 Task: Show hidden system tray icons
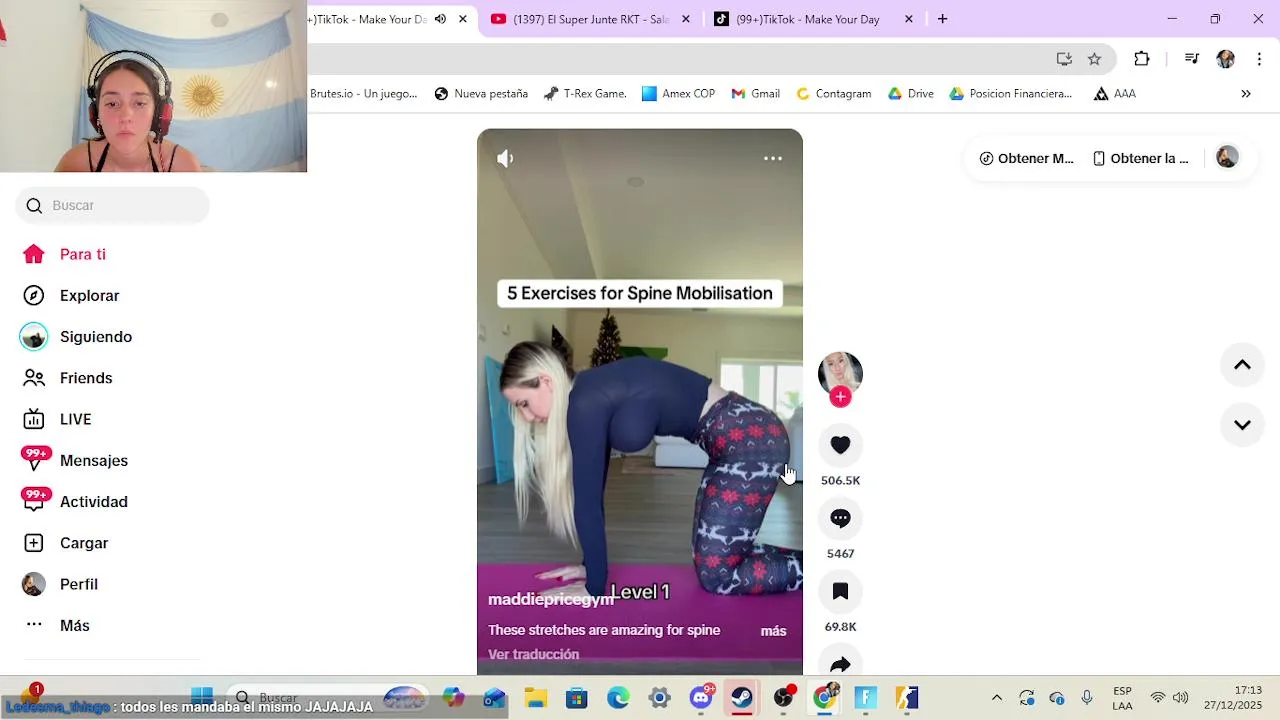click(x=996, y=698)
